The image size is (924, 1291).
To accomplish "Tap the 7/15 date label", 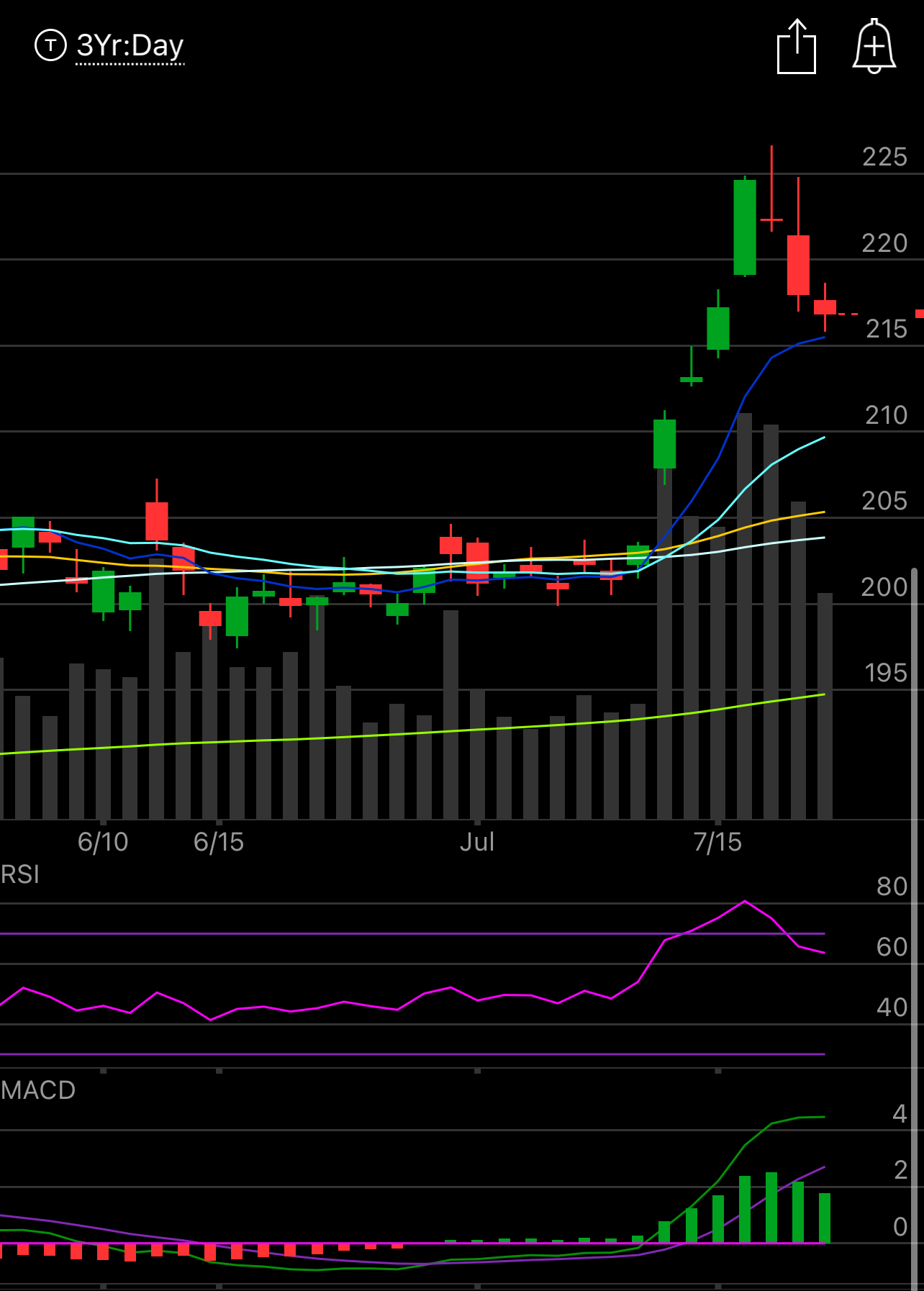I will point(717,842).
